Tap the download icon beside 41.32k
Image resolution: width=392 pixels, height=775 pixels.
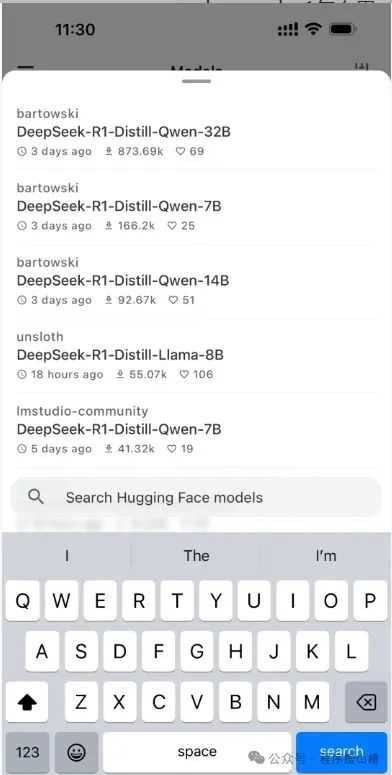[x=109, y=449]
